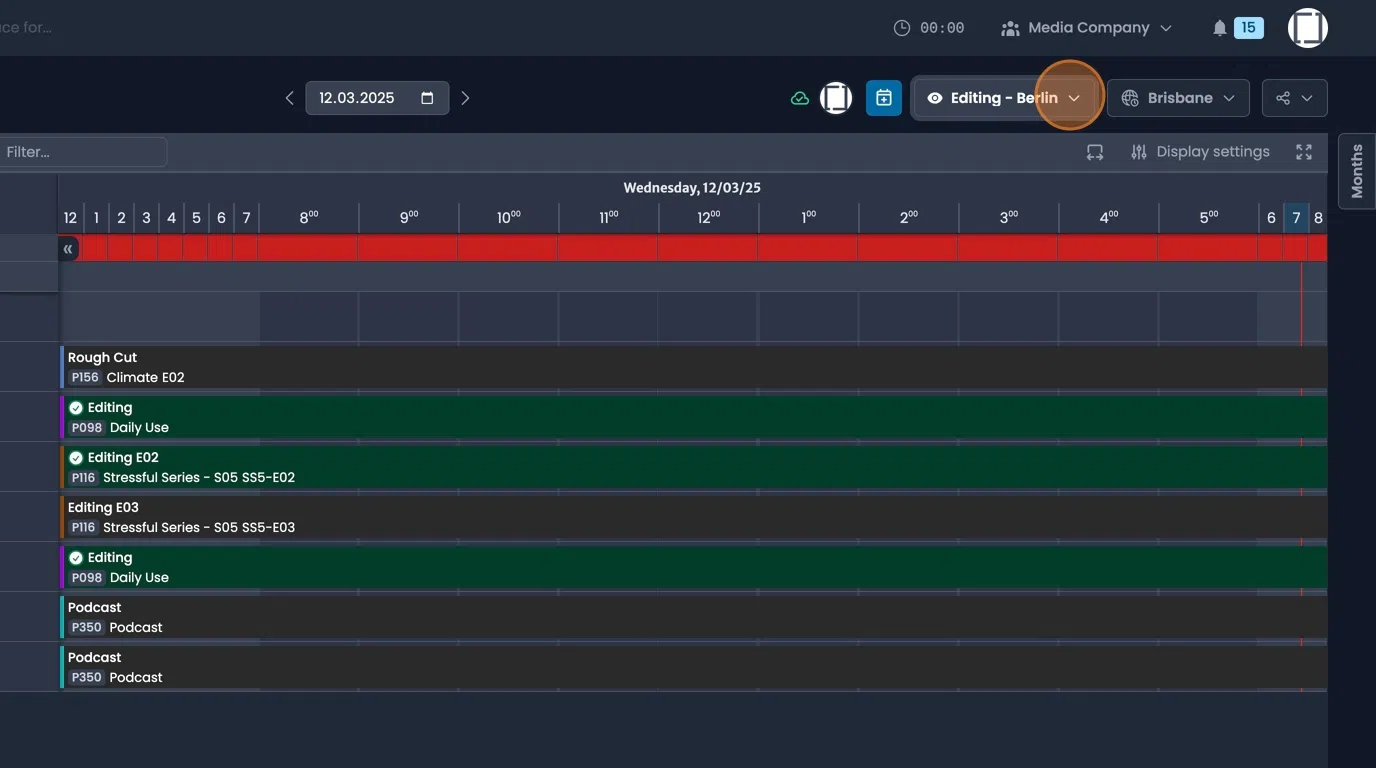Image resolution: width=1376 pixels, height=768 pixels.
Task: Go to the next day arrow
Action: pos(465,98)
